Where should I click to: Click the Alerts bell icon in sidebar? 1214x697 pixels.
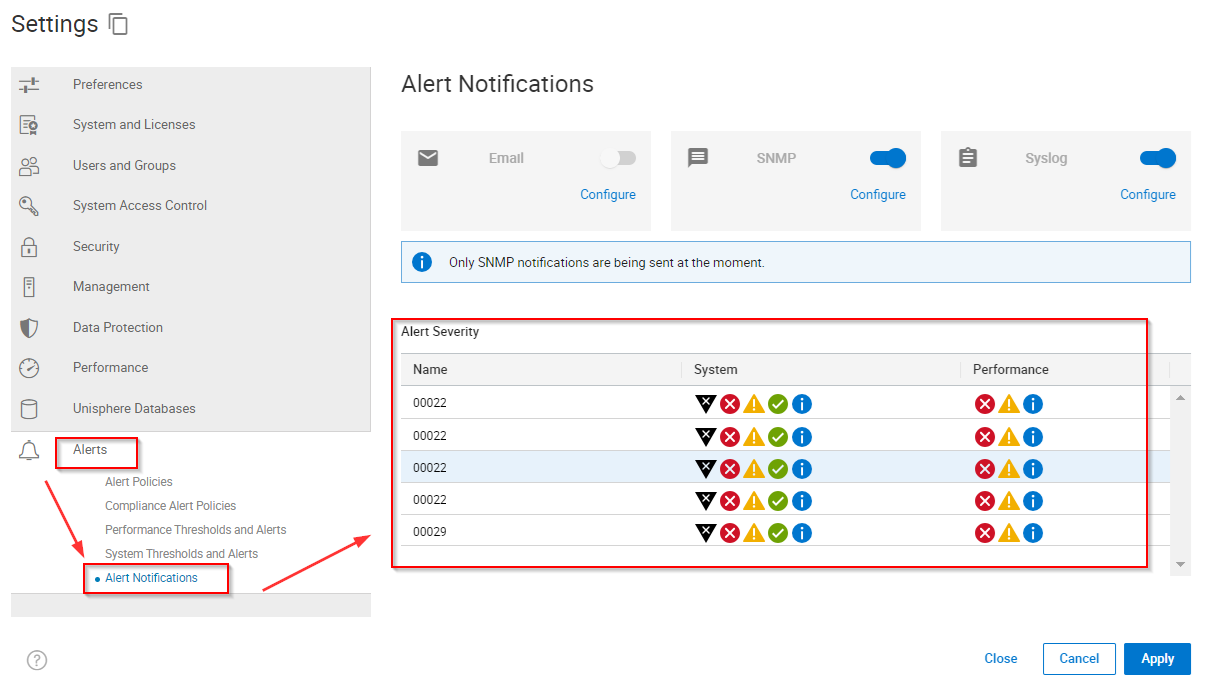click(31, 452)
